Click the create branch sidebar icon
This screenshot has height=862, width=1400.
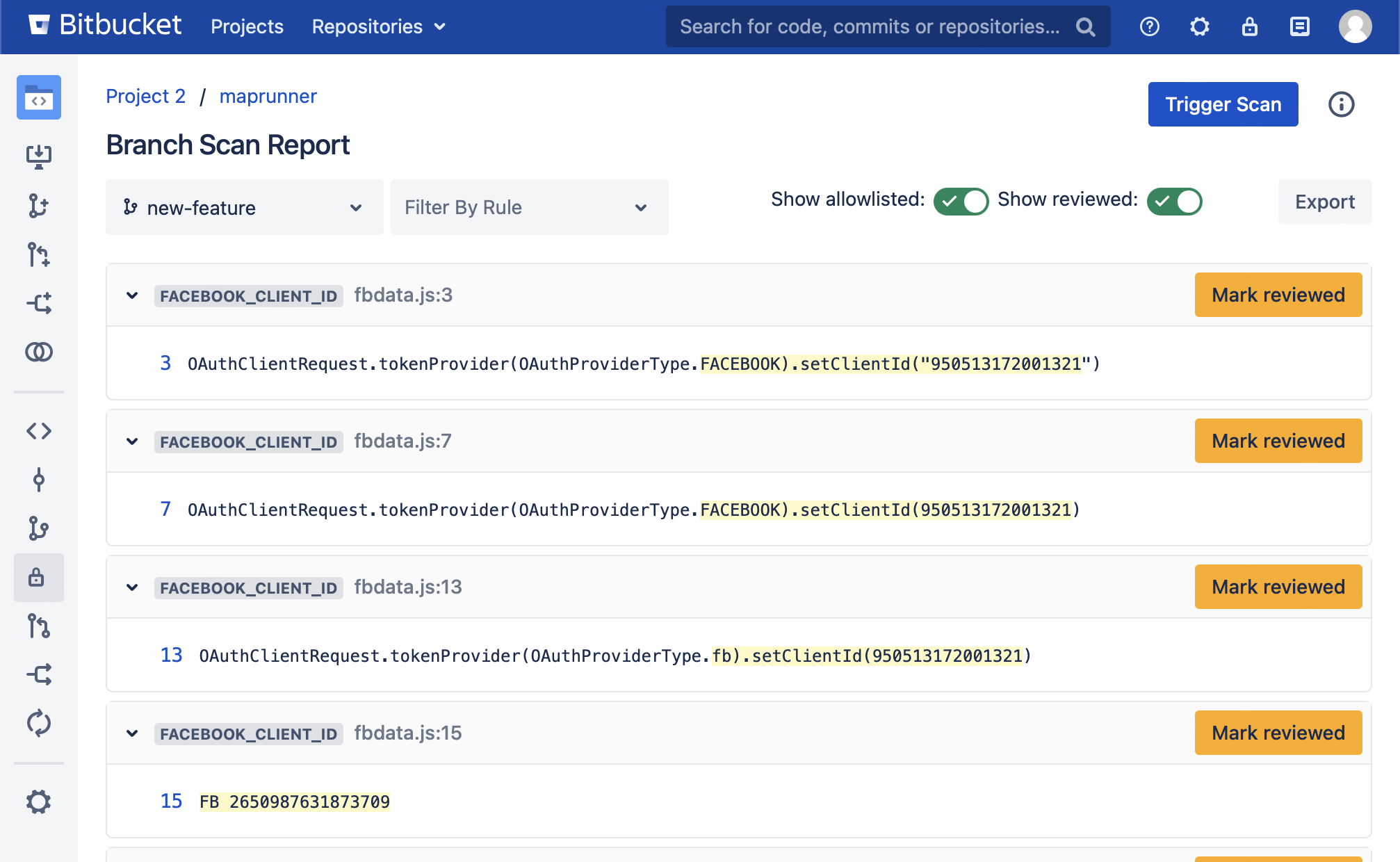39,206
